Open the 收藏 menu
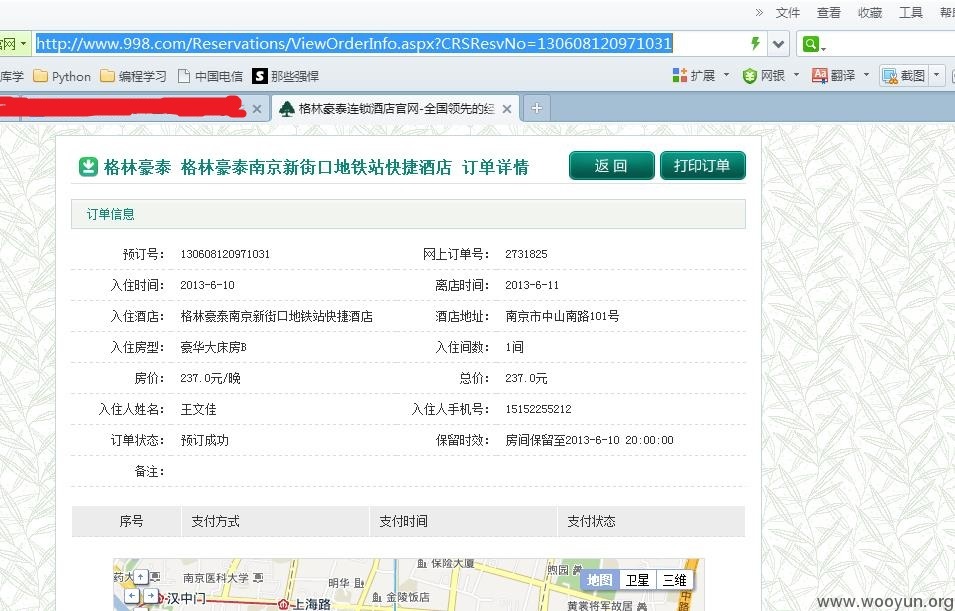 (x=870, y=13)
